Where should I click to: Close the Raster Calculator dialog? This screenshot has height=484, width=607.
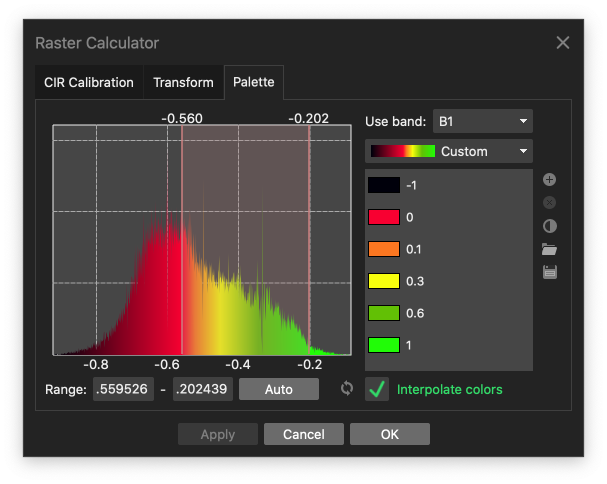coord(563,43)
